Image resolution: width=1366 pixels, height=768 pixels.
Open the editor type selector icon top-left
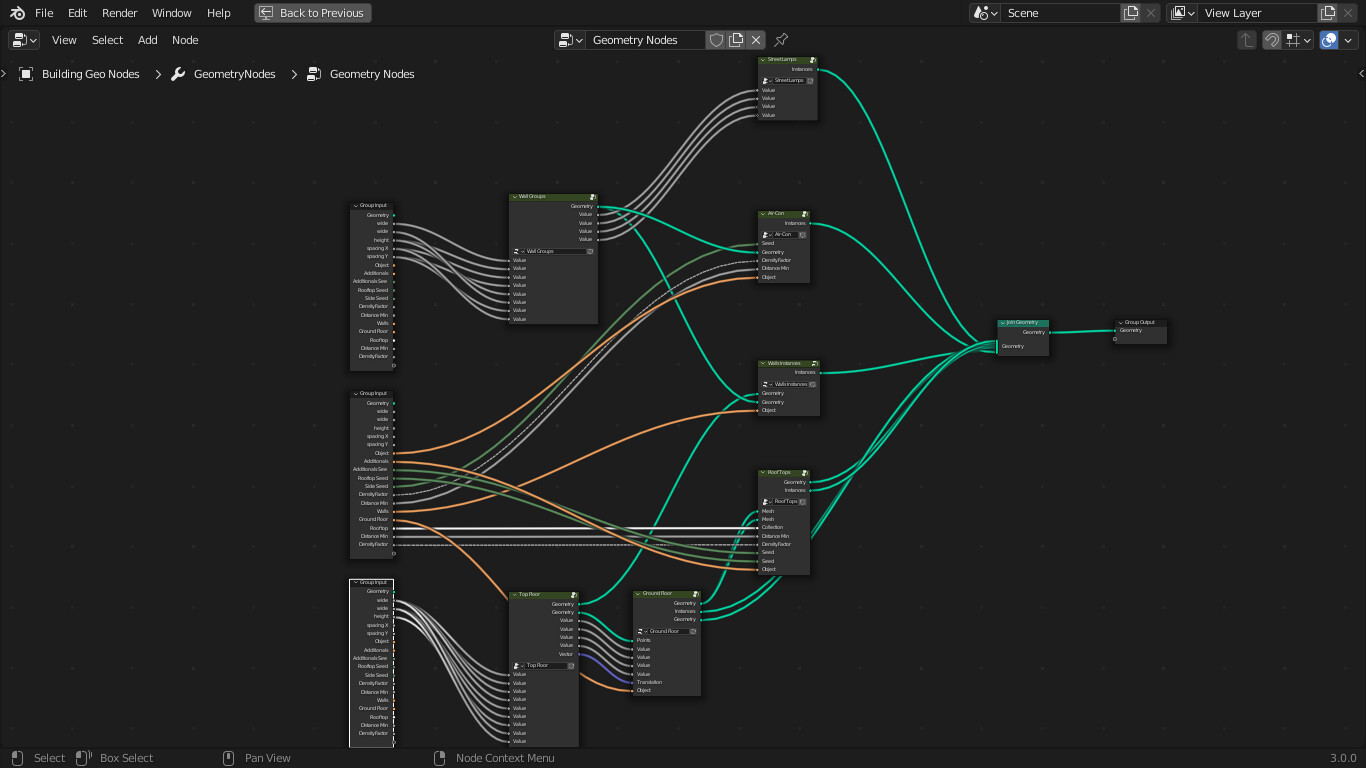point(23,40)
